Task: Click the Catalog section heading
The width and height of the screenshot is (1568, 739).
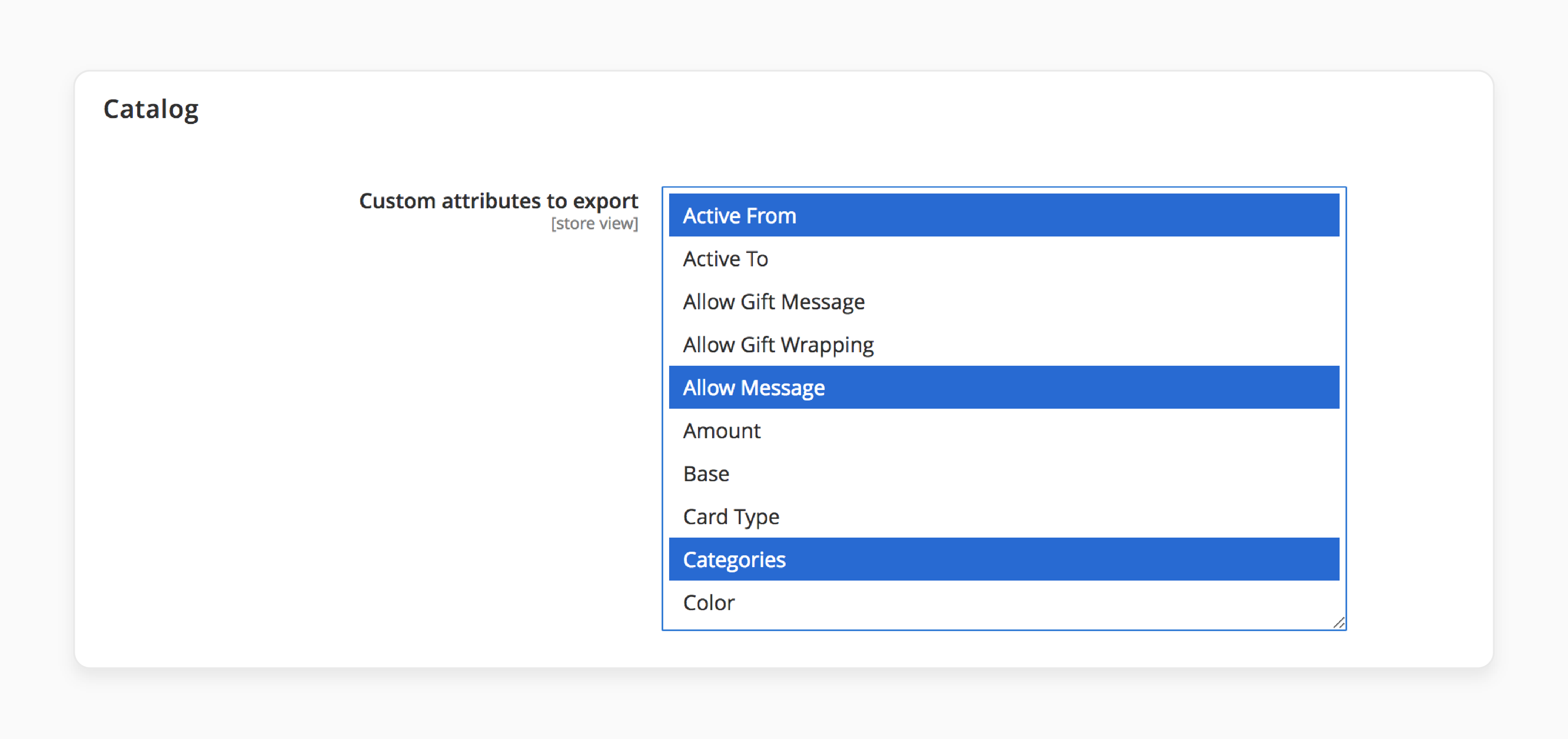Action: tap(151, 110)
